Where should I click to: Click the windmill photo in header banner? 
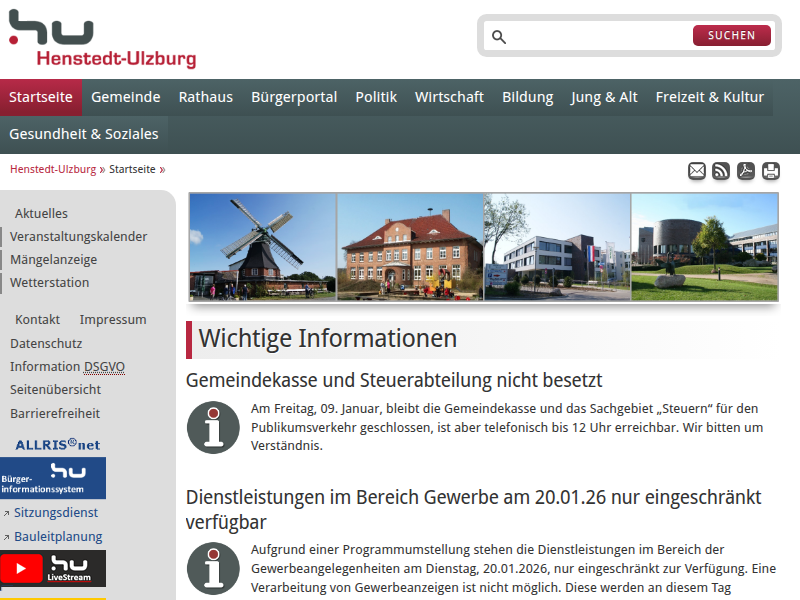click(x=263, y=246)
